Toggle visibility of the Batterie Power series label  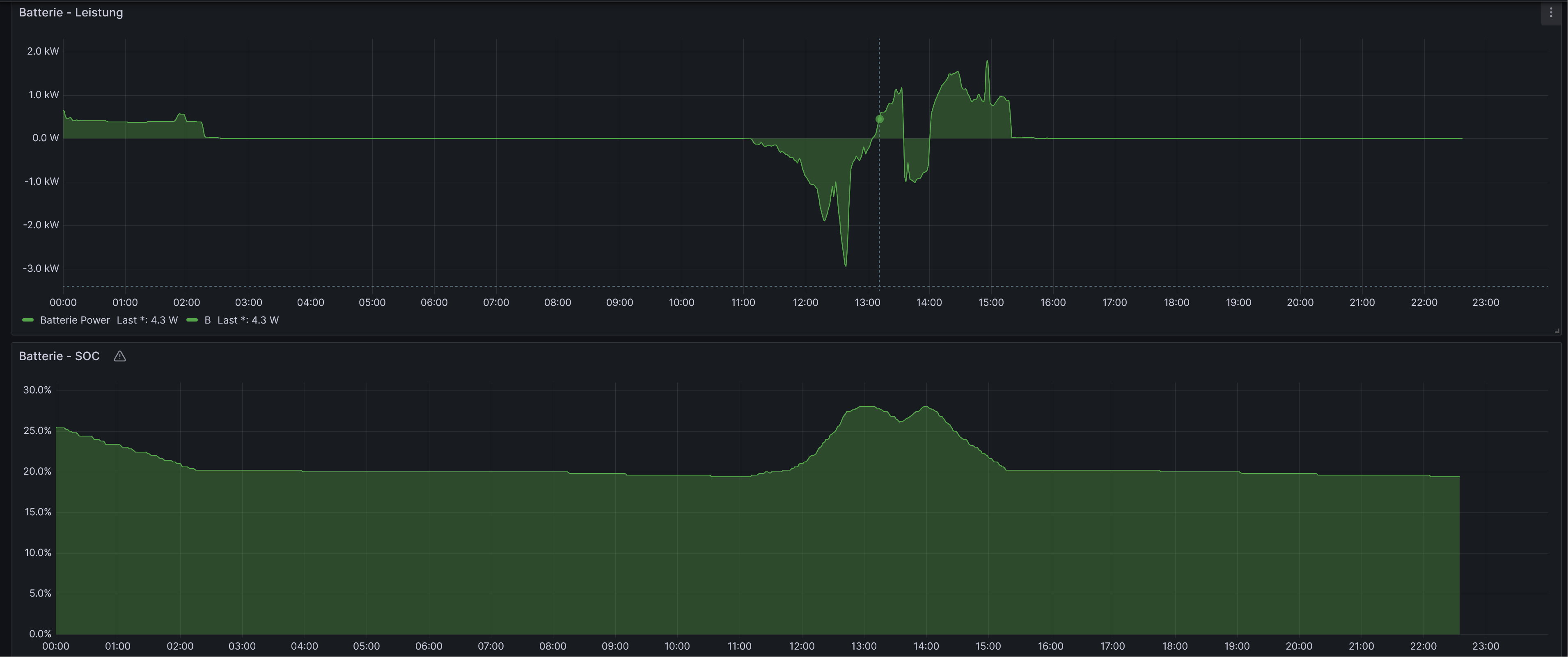pyautogui.click(x=75, y=319)
